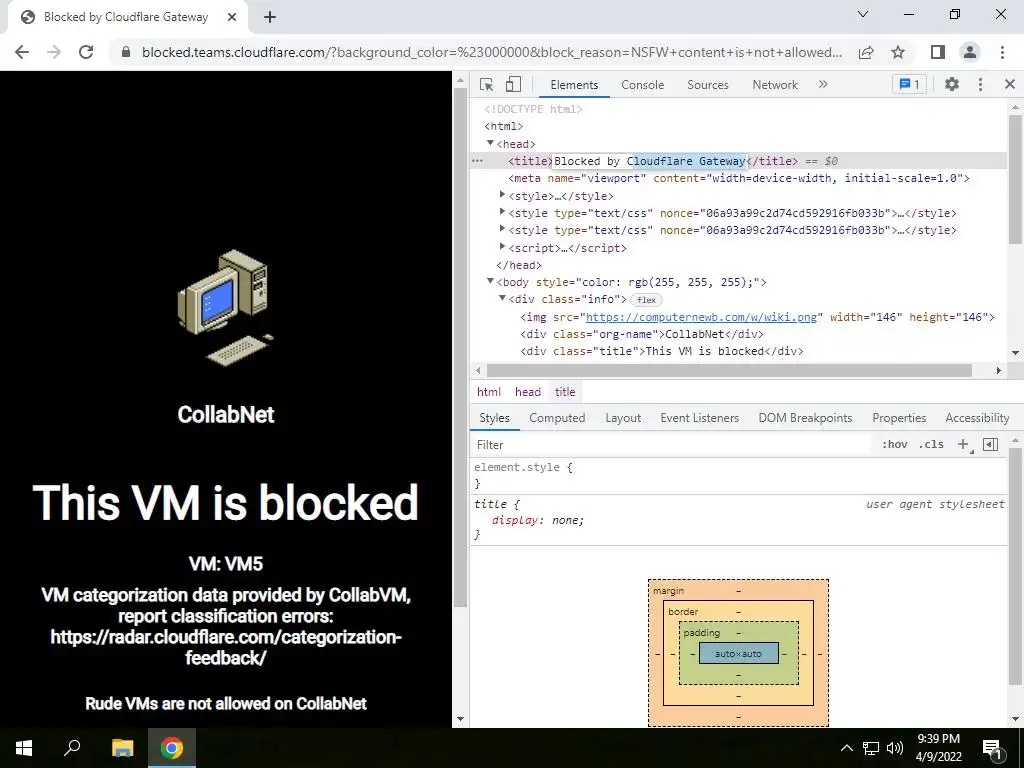Open the Chrome profile avatar
Screen dimensions: 1024x768
pos(970,52)
